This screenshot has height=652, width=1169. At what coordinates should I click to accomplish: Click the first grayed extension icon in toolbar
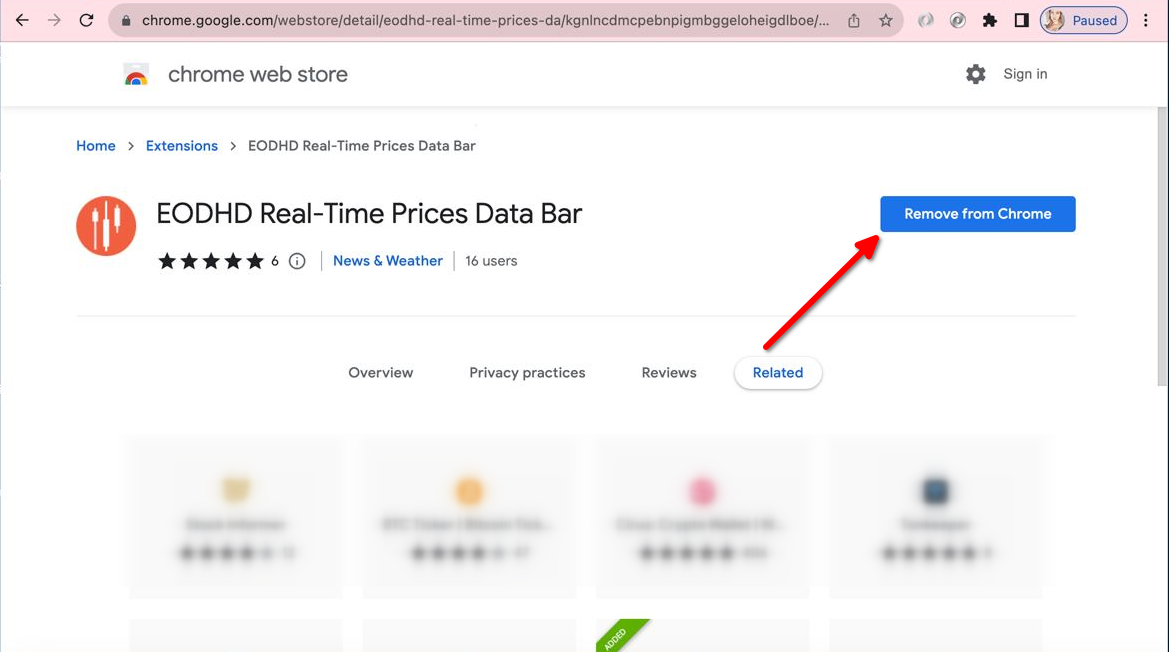pos(925,21)
